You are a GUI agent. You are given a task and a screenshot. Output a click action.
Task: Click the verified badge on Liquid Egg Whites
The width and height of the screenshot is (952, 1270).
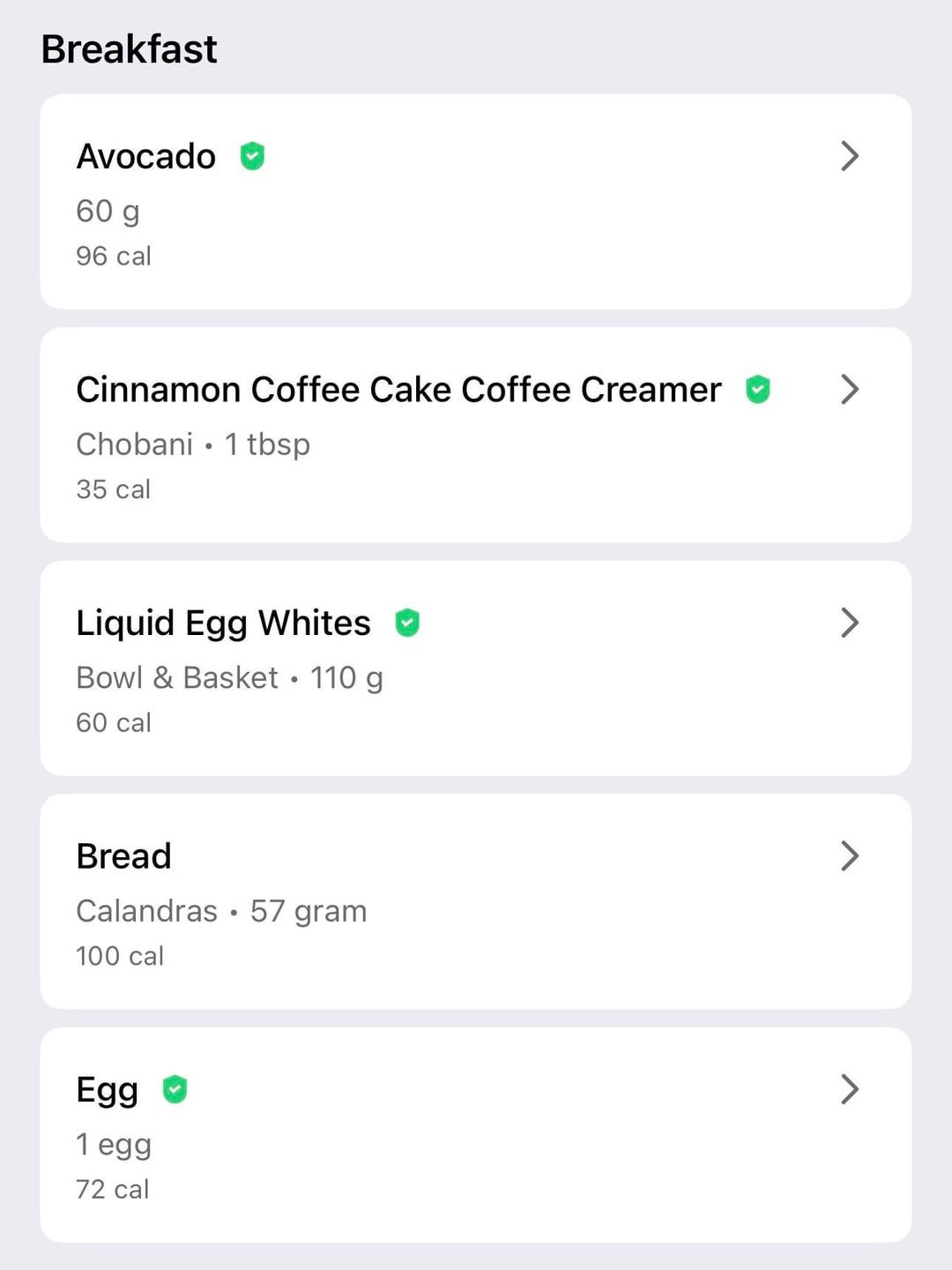click(406, 623)
